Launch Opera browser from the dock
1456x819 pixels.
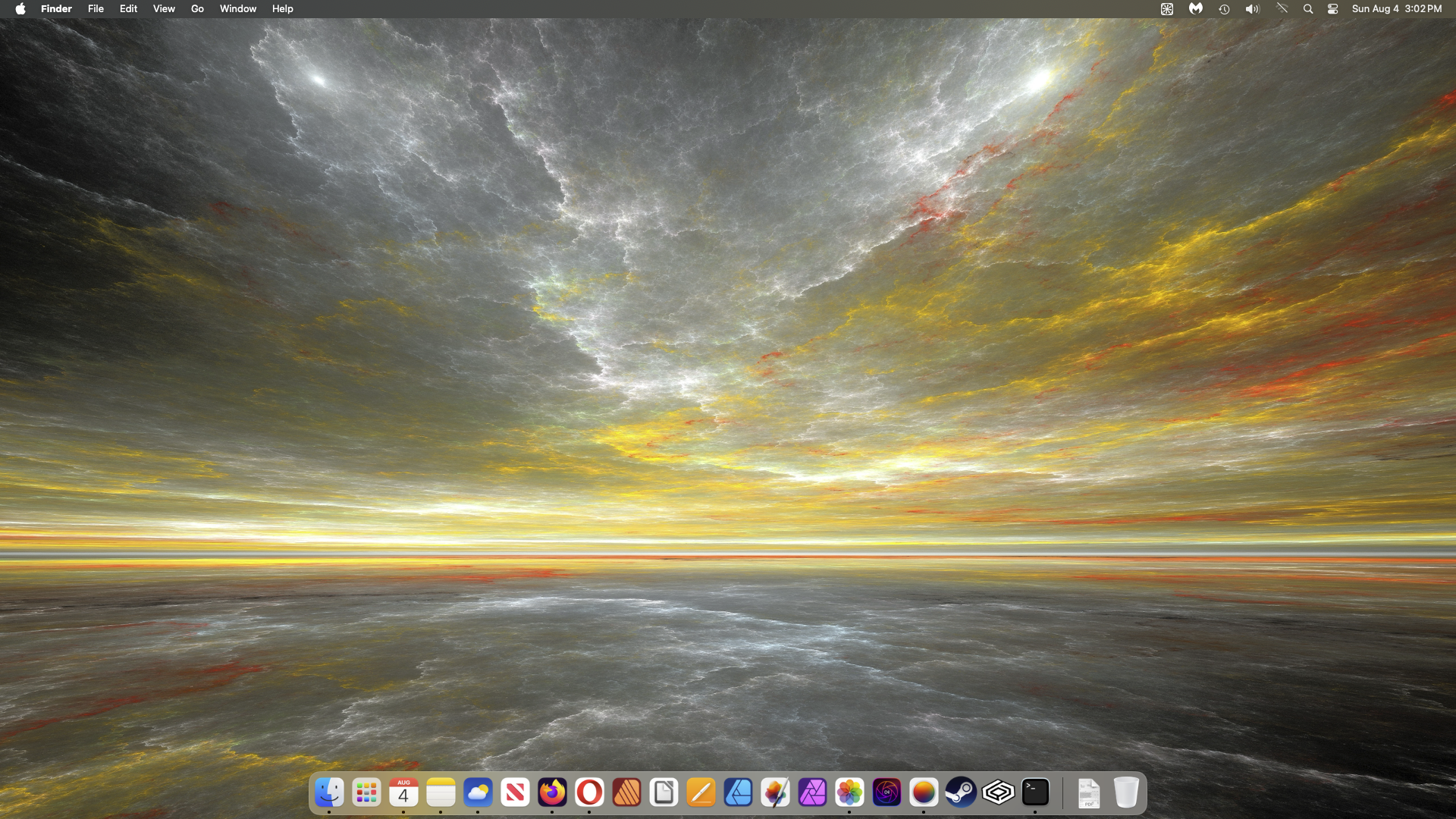589,792
